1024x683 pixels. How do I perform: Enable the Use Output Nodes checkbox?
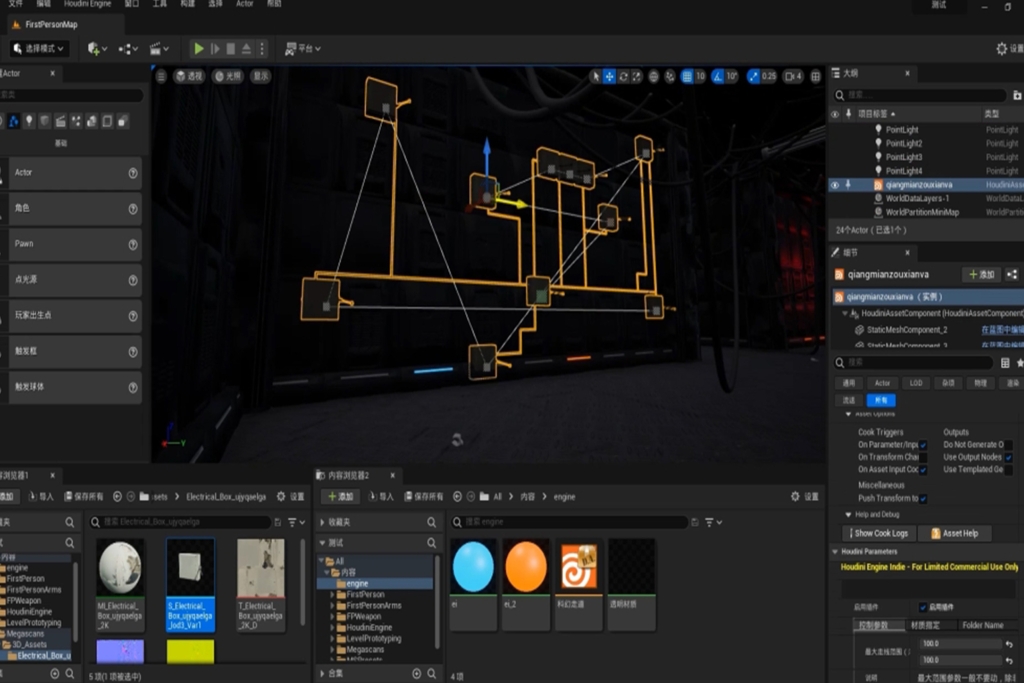point(1008,458)
